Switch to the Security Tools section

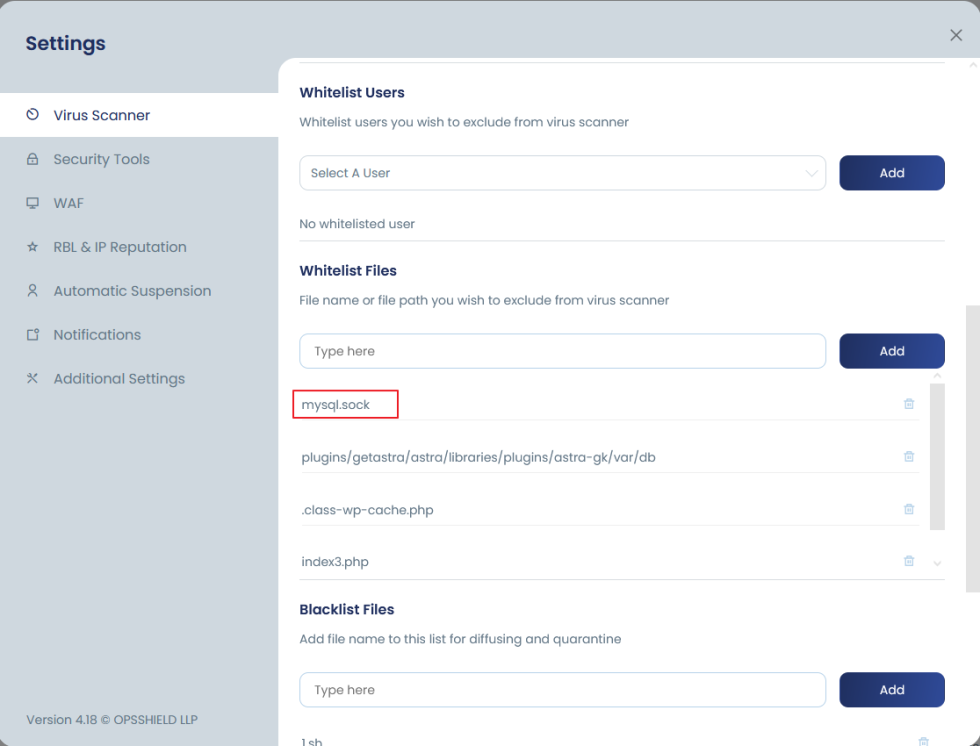point(102,158)
